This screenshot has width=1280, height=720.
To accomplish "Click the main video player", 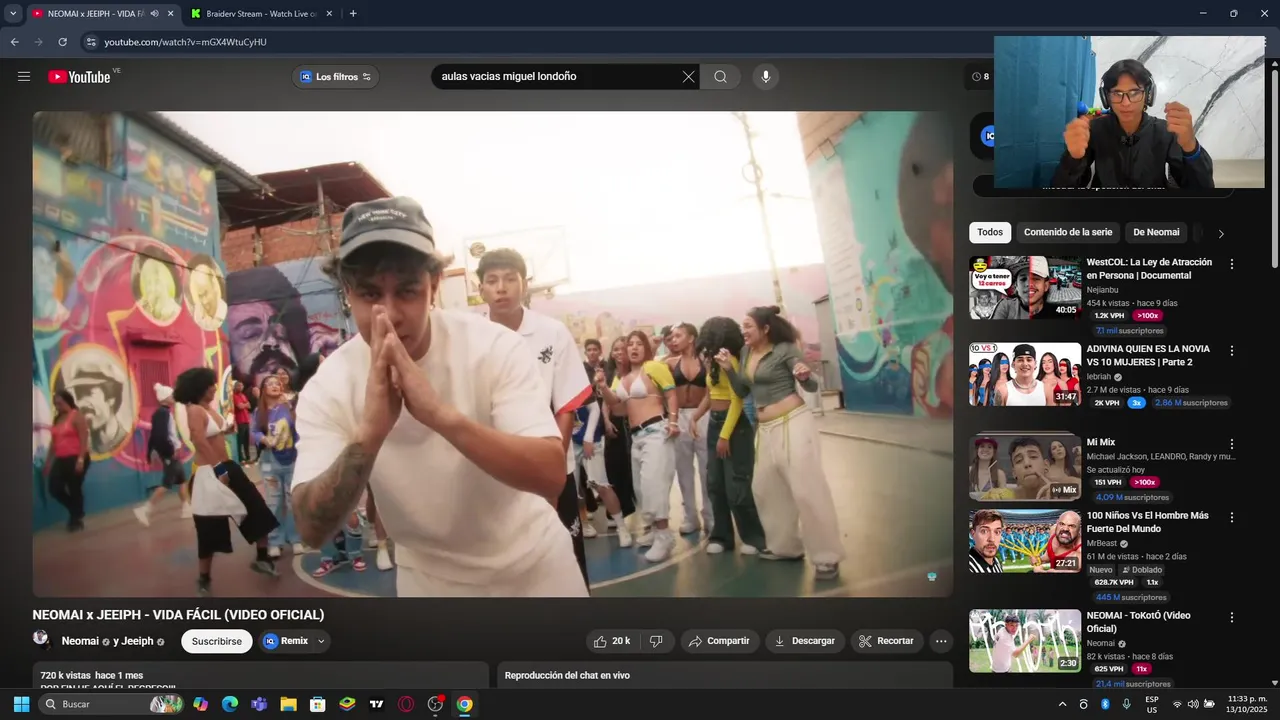I will pos(493,354).
